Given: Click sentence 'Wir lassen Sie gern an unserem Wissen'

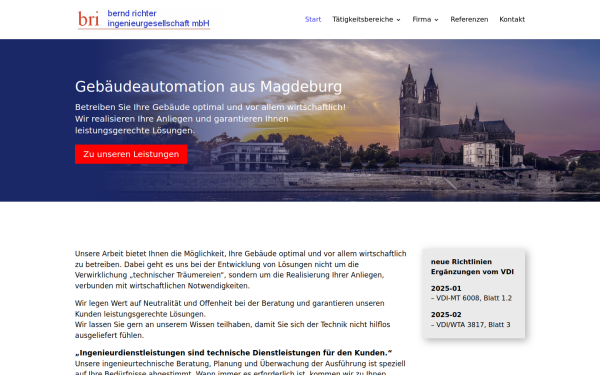Looking at the screenshot, I should click(233, 330).
